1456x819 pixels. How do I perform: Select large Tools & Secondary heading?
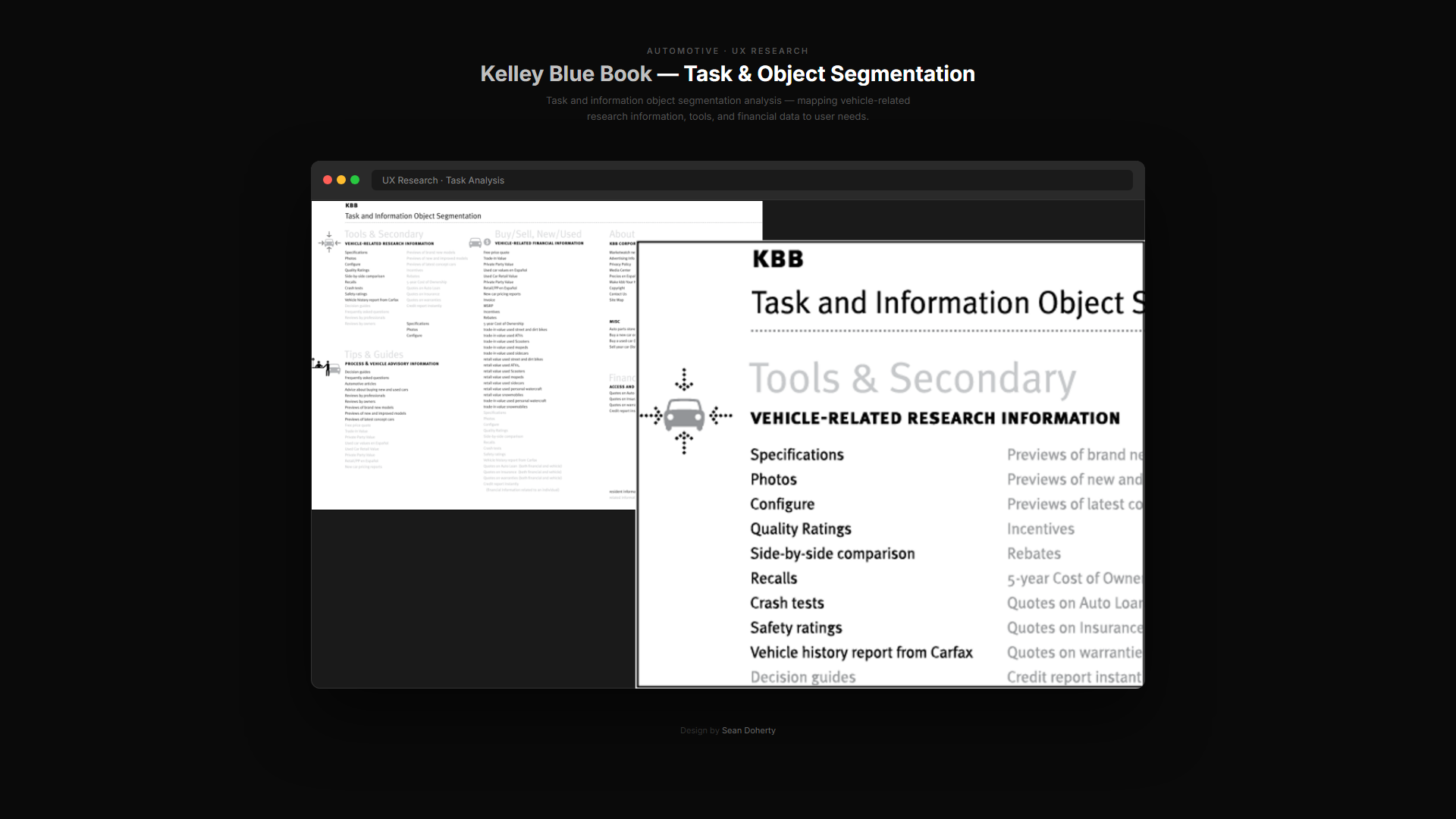[x=912, y=378]
